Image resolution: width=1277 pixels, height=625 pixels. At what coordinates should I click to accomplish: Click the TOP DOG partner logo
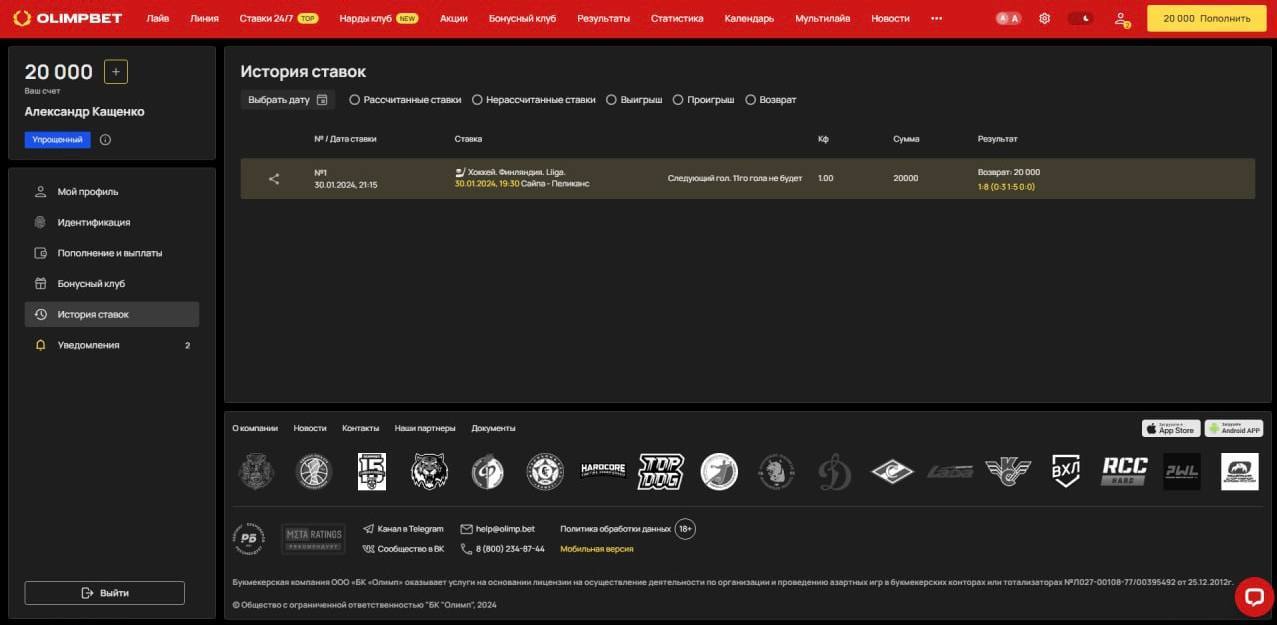point(661,471)
